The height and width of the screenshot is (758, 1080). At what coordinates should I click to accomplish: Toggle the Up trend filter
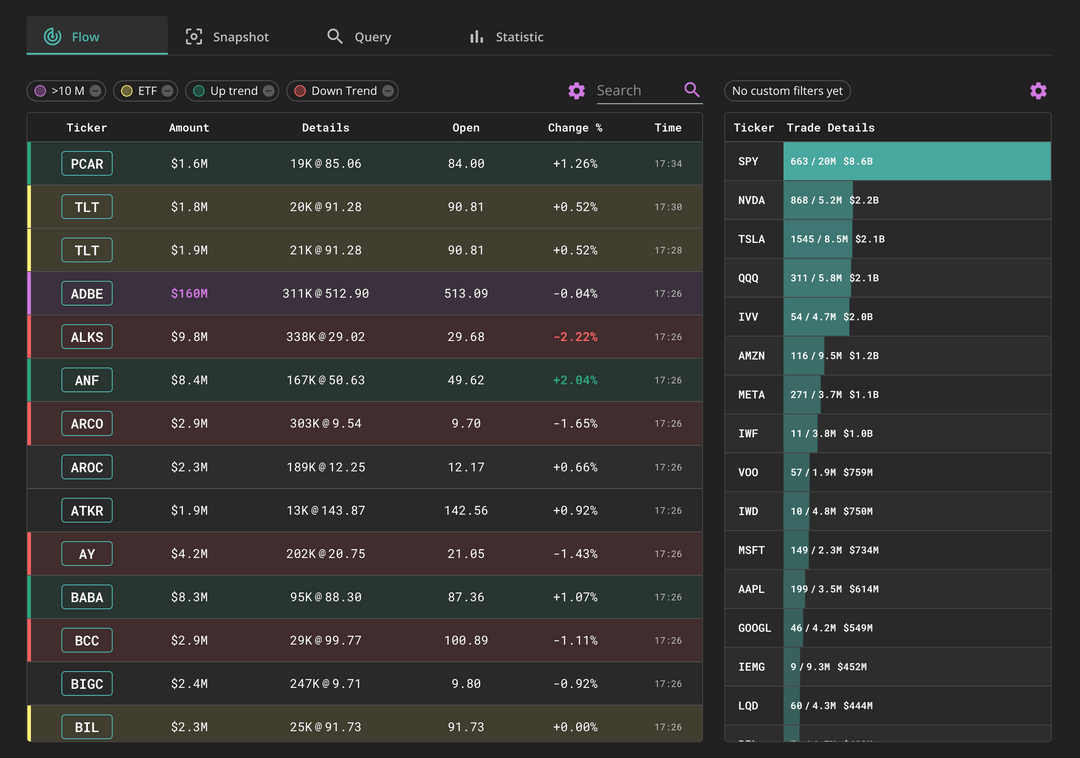point(232,91)
